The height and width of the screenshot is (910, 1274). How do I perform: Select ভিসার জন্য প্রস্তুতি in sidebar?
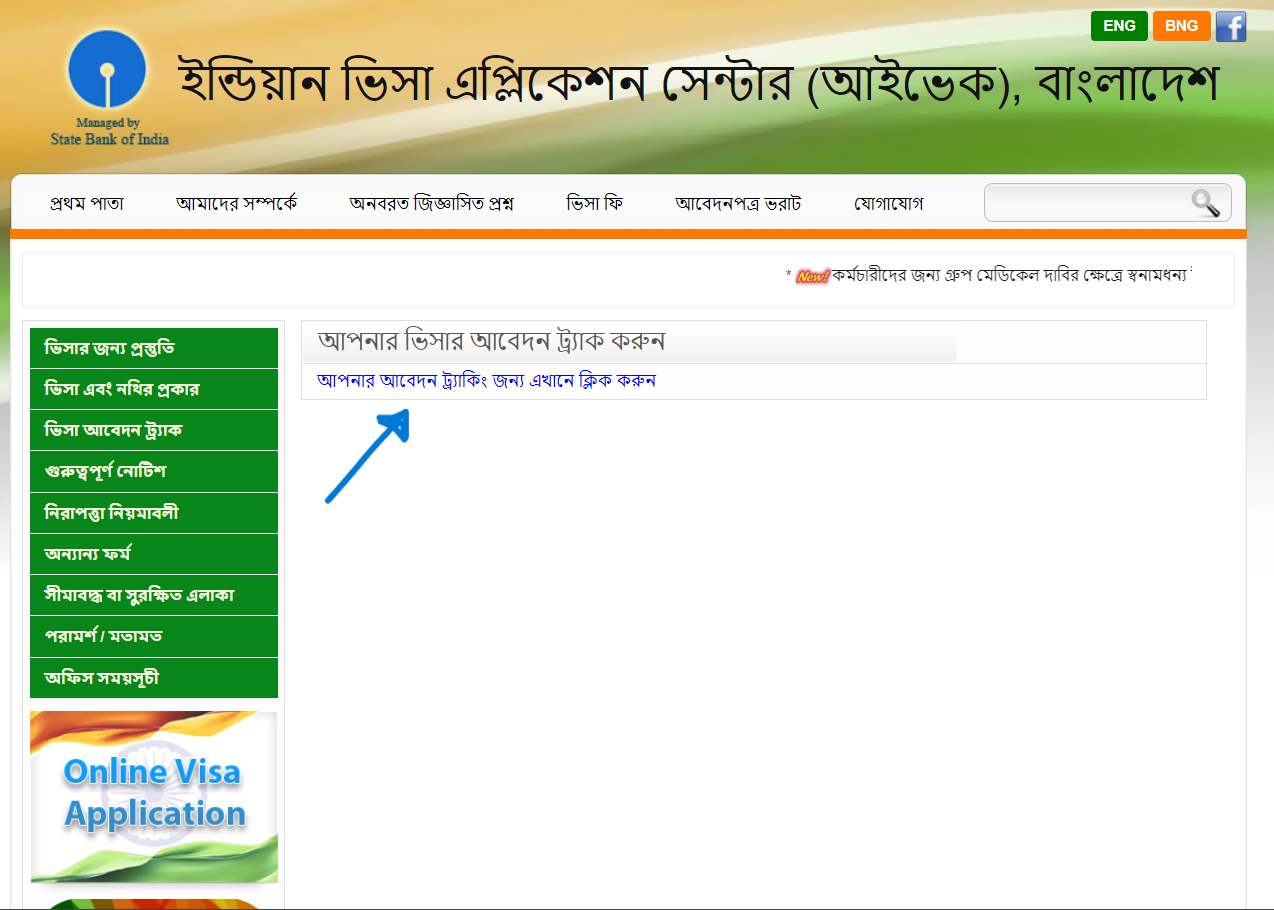[x=154, y=348]
